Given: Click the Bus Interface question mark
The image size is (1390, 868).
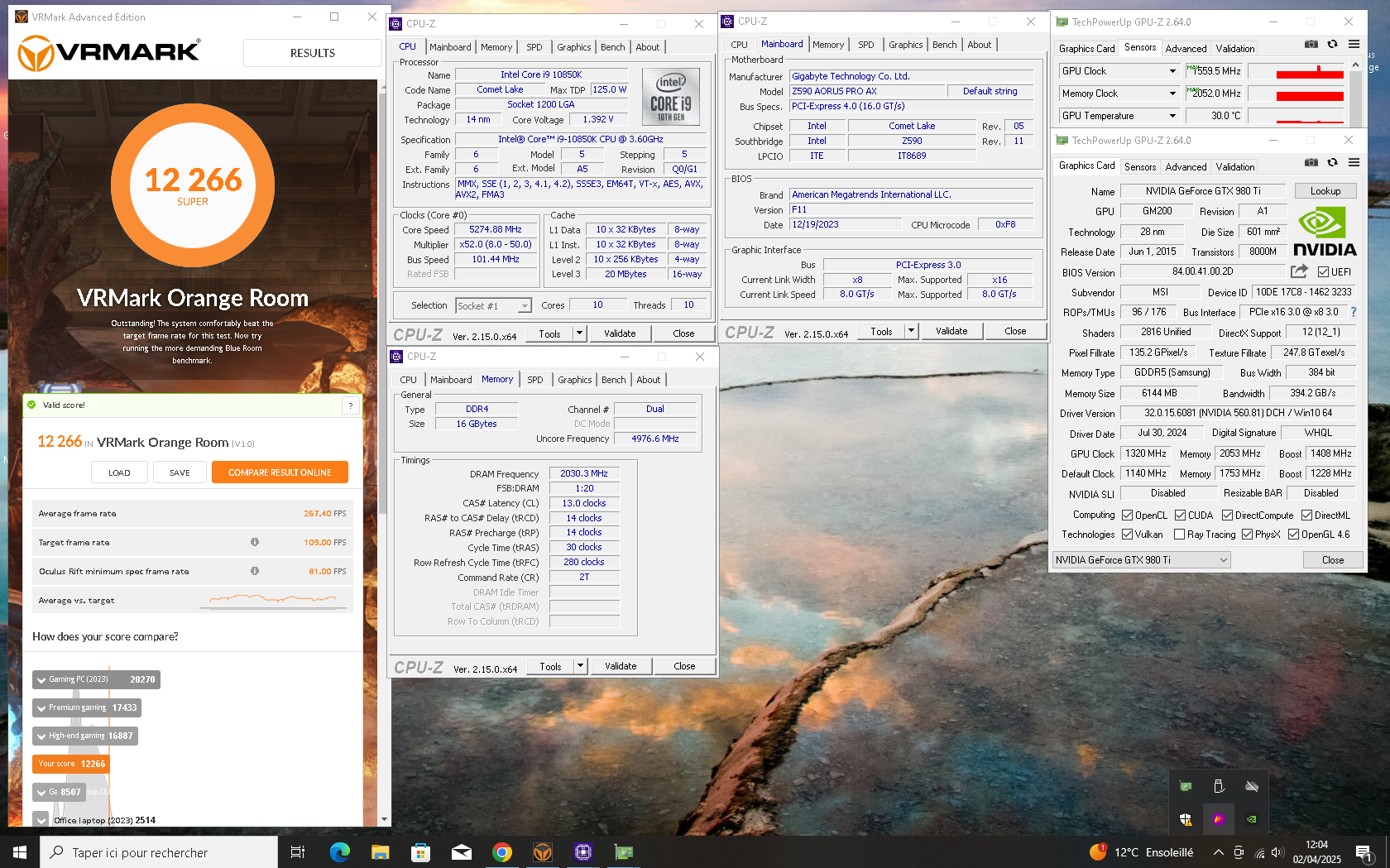Looking at the screenshot, I should (1354, 312).
